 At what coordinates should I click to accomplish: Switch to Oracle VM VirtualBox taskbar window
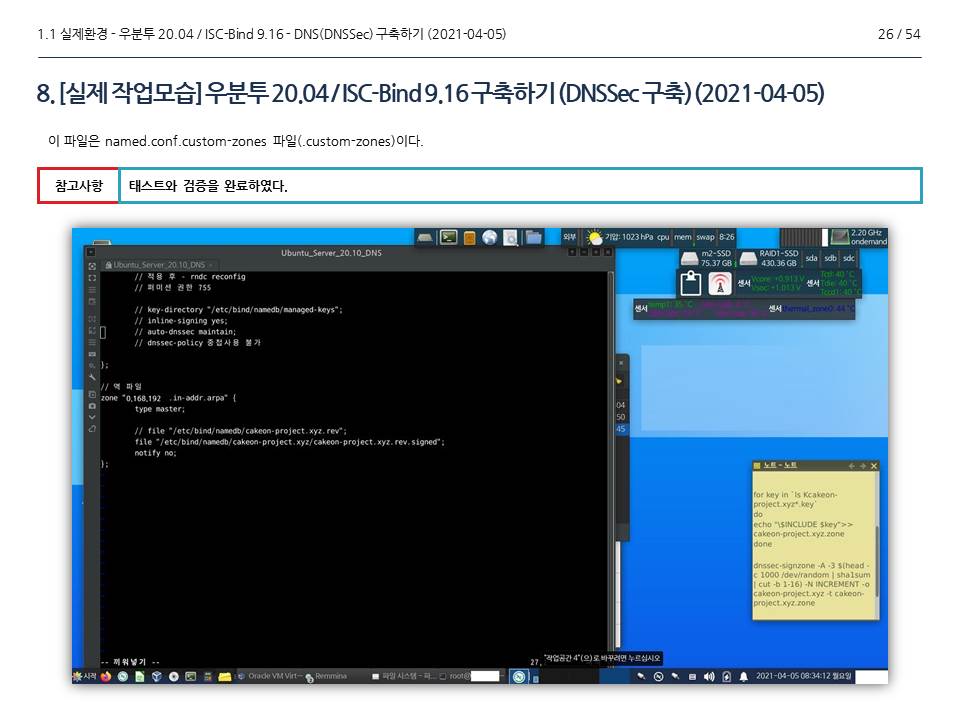269,677
